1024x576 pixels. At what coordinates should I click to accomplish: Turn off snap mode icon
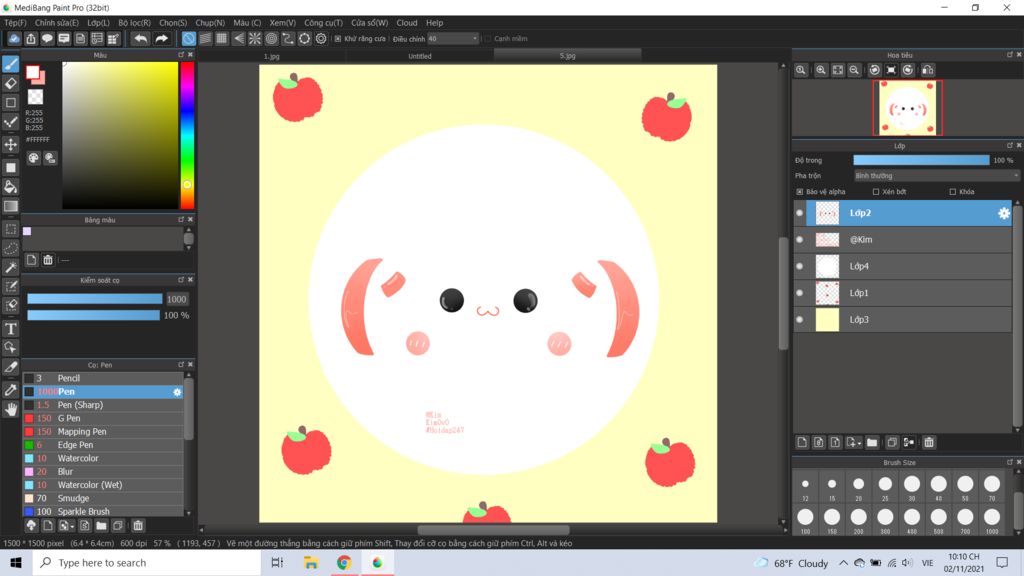click(x=188, y=39)
